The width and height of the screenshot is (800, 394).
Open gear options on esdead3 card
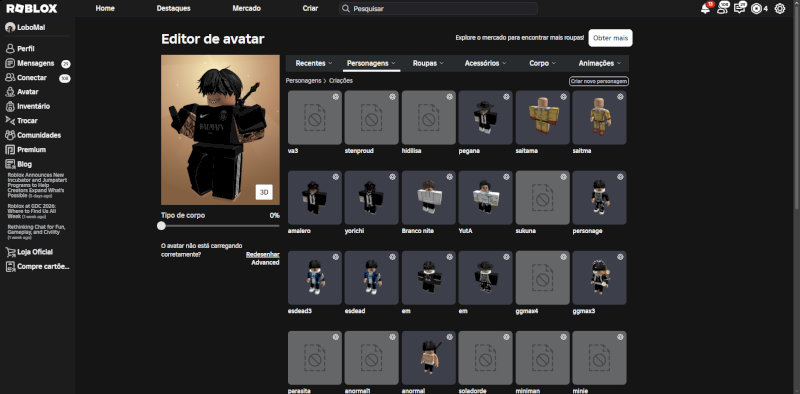(x=336, y=257)
